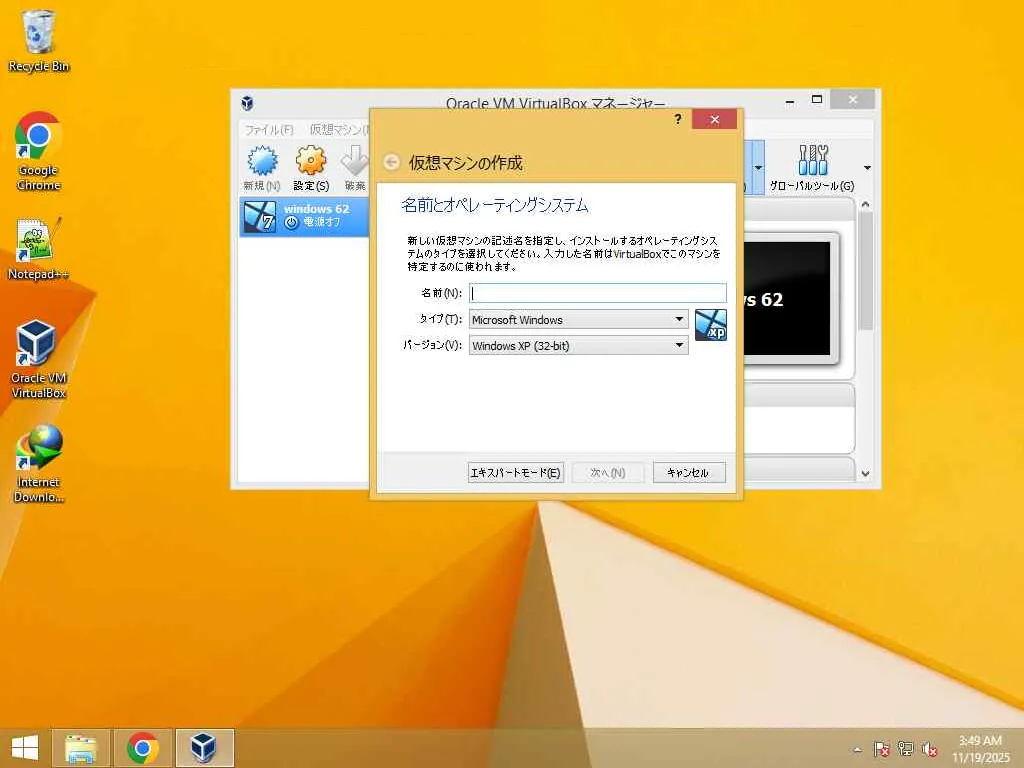Image resolution: width=1024 pixels, height=768 pixels.
Task: Click the help question mark in dialog
Action: (x=678, y=119)
